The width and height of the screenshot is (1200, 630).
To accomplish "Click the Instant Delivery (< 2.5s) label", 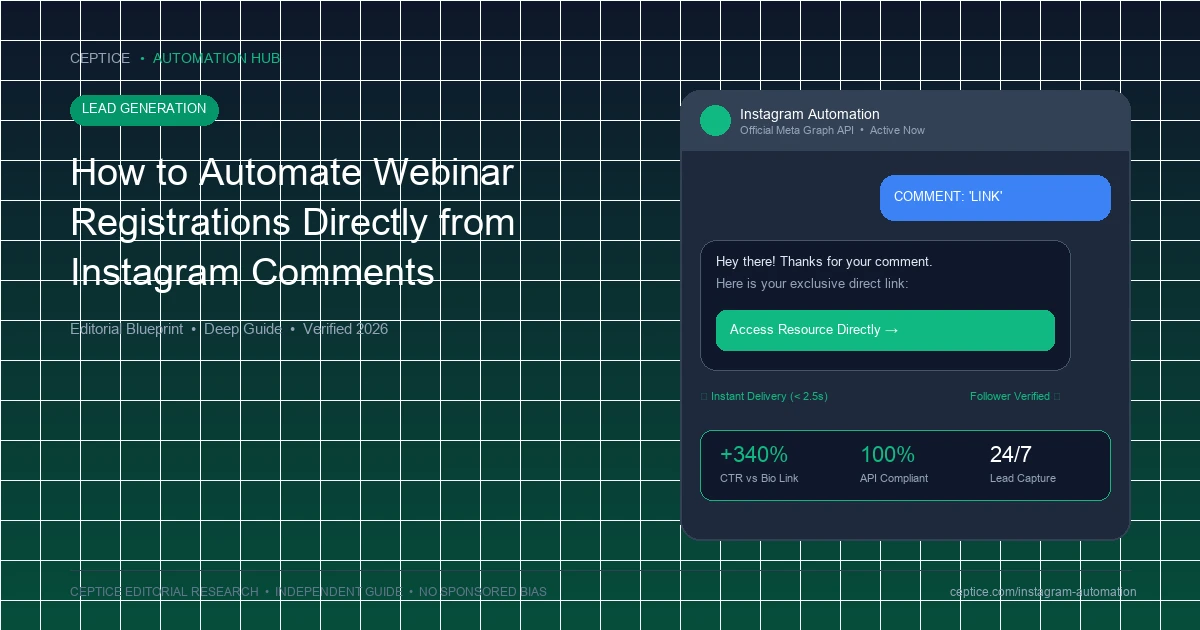I will pyautogui.click(x=769, y=396).
